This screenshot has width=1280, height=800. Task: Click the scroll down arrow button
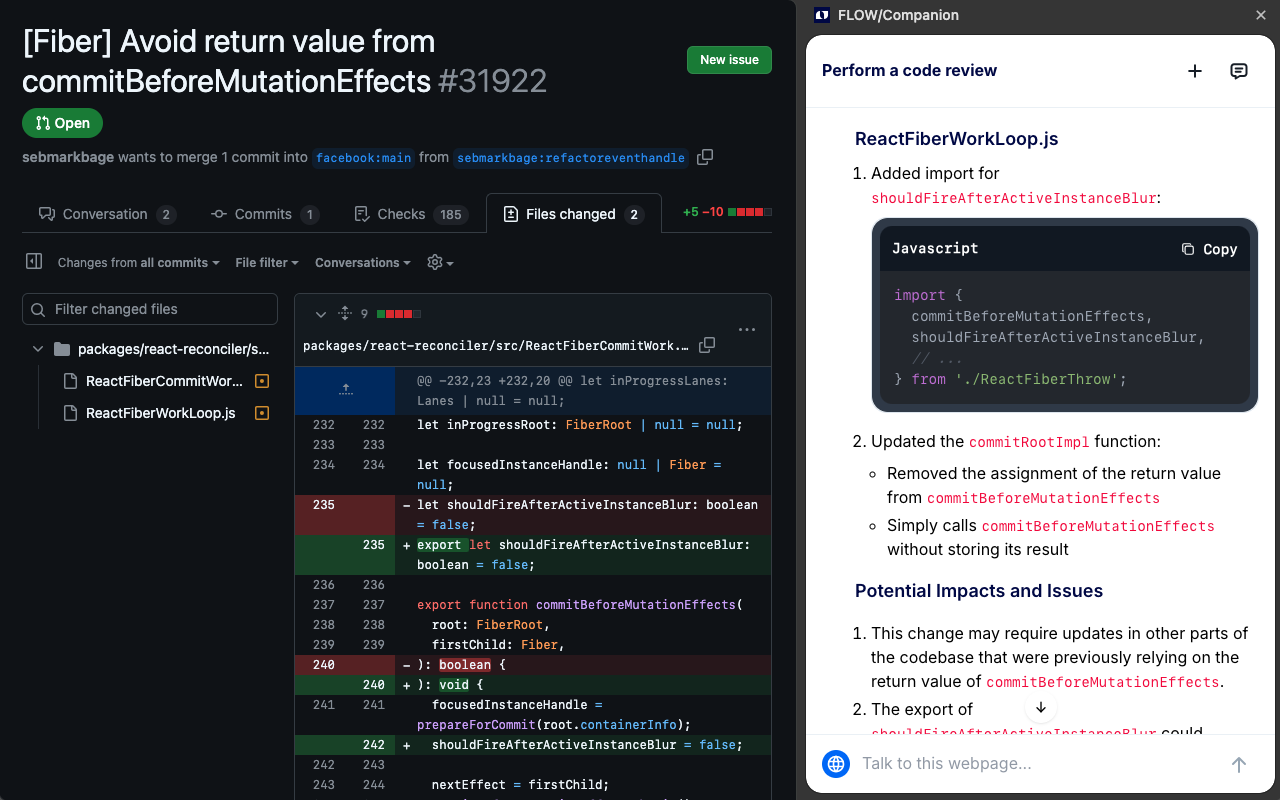pyautogui.click(x=1041, y=707)
